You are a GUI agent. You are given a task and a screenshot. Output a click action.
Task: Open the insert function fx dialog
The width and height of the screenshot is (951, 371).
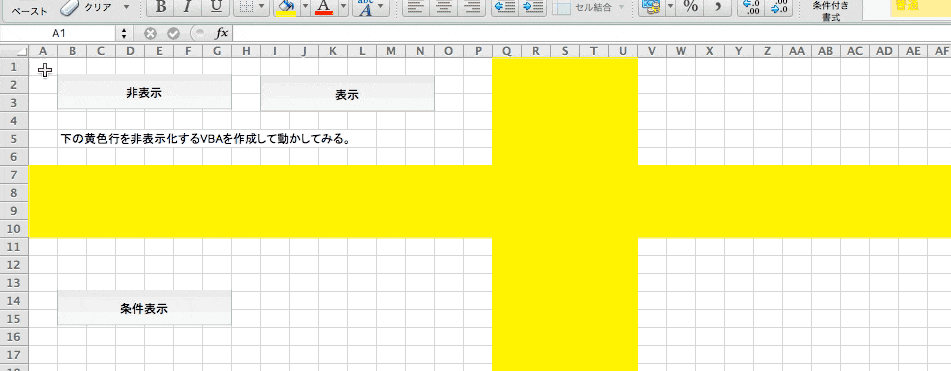click(x=222, y=33)
